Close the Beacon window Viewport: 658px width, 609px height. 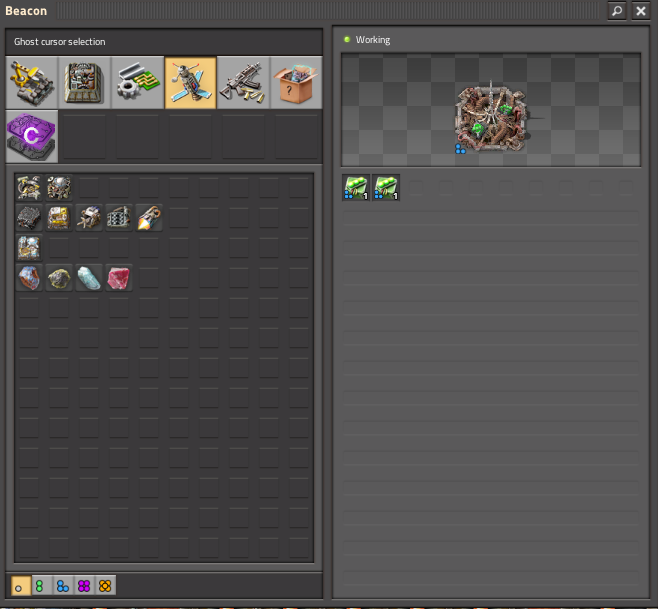tap(641, 11)
